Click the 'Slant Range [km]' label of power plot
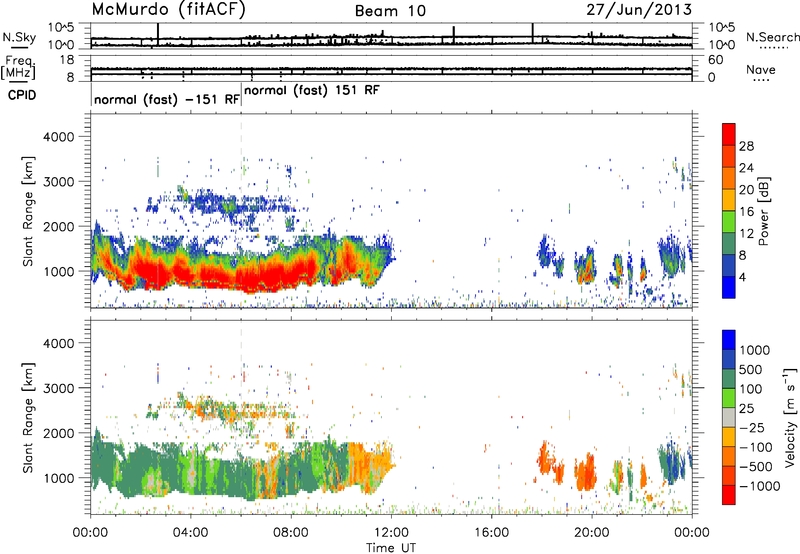 tap(28, 211)
